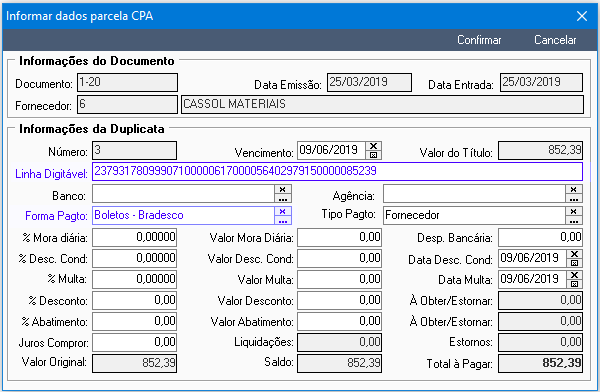This screenshot has width=600, height=392.
Task: Click into the Vencimento date field
Action: coord(331,150)
